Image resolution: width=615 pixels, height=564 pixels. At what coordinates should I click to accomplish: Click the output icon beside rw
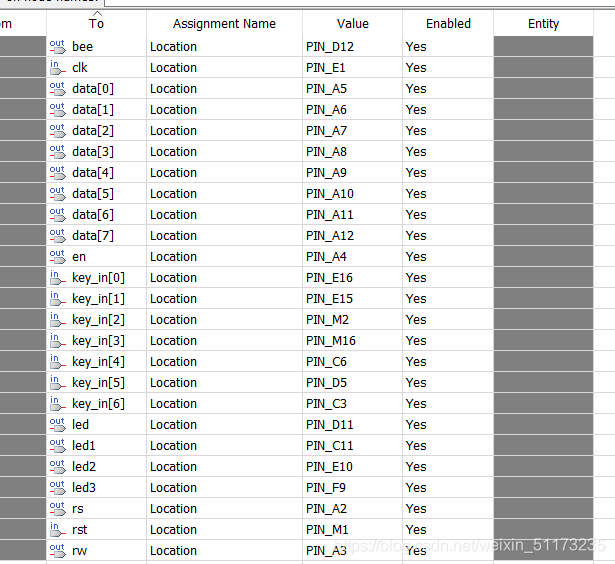(58, 551)
